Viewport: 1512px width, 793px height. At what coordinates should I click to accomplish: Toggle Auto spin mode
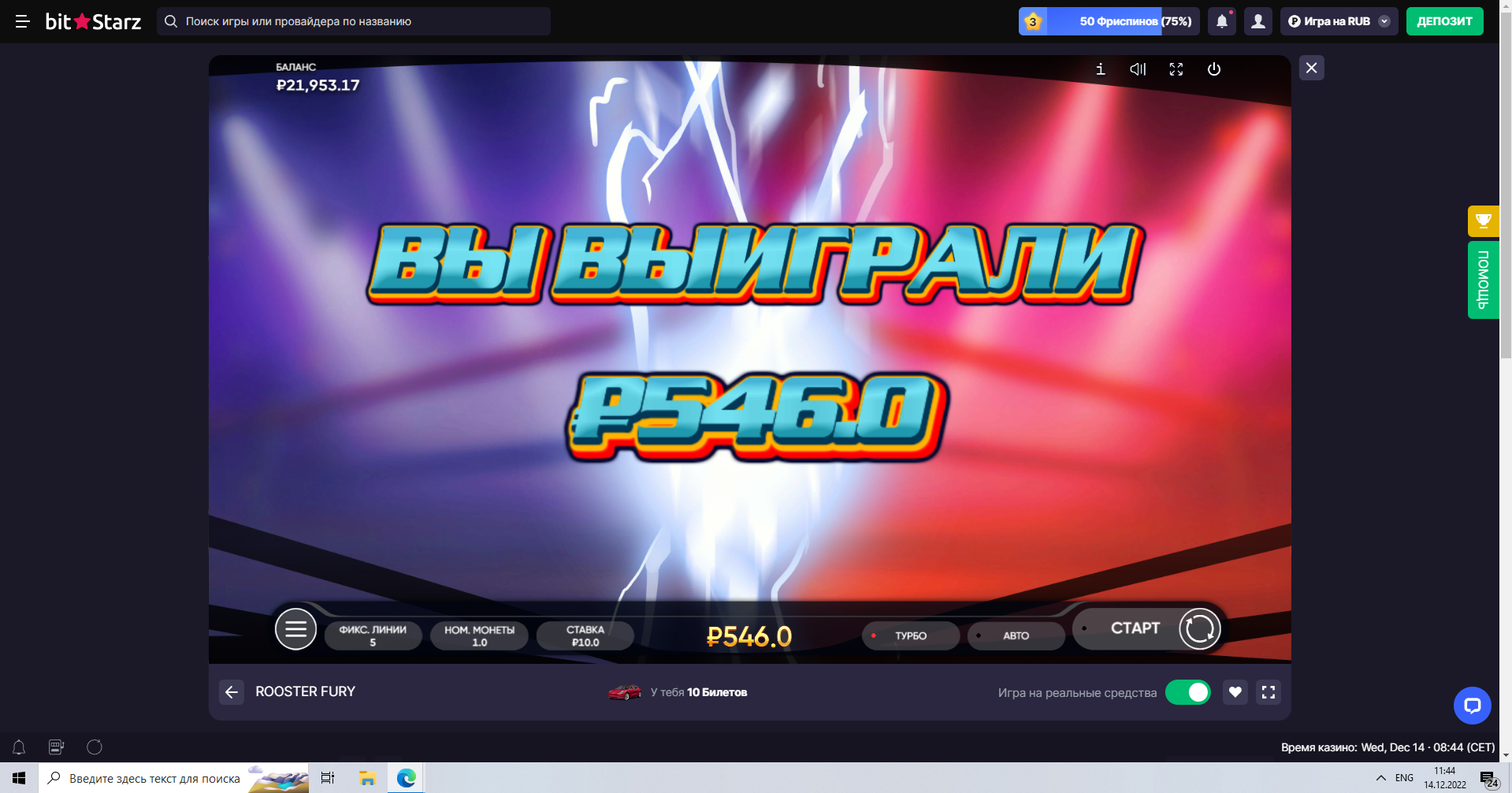(1016, 636)
